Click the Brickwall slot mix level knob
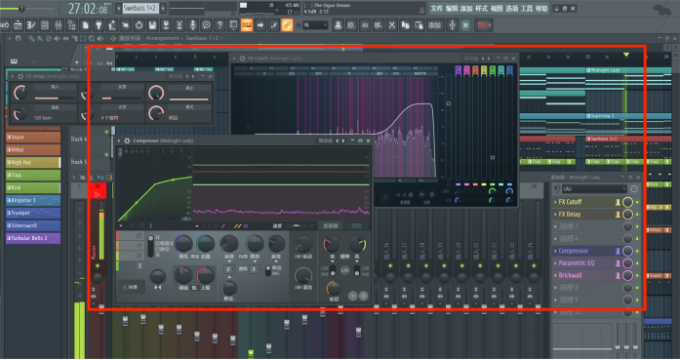Screen dimensions: 680x360 (627, 275)
